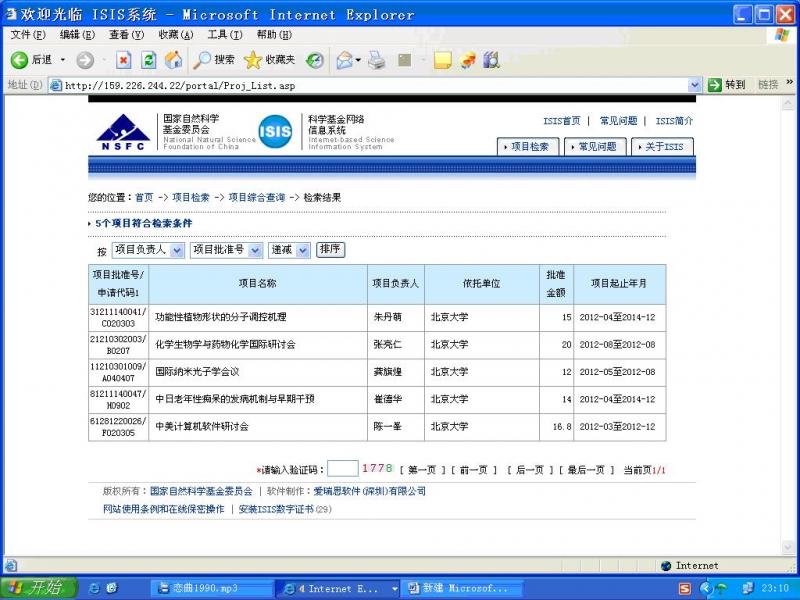800x600 pixels.
Task: Open the 收藏(A) menu
Action: [176, 35]
